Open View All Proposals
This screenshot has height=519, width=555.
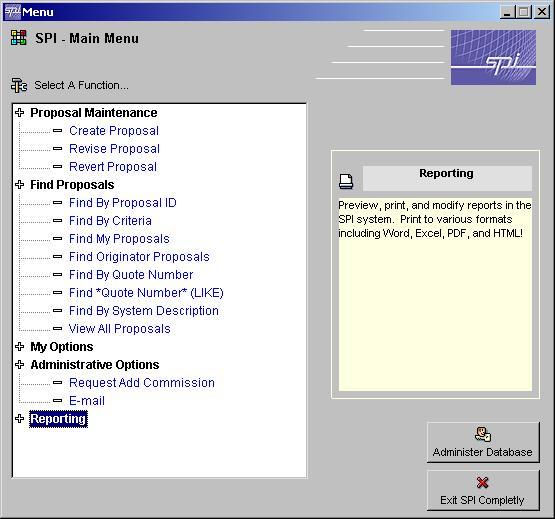coord(120,329)
